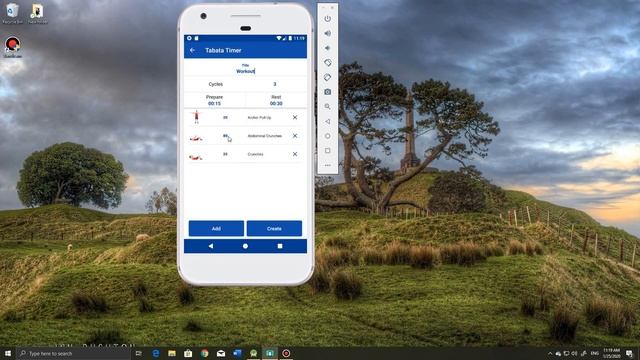Image resolution: width=640 pixels, height=360 pixels.
Task: Open Google Chrome from the taskbar
Action: (204, 353)
